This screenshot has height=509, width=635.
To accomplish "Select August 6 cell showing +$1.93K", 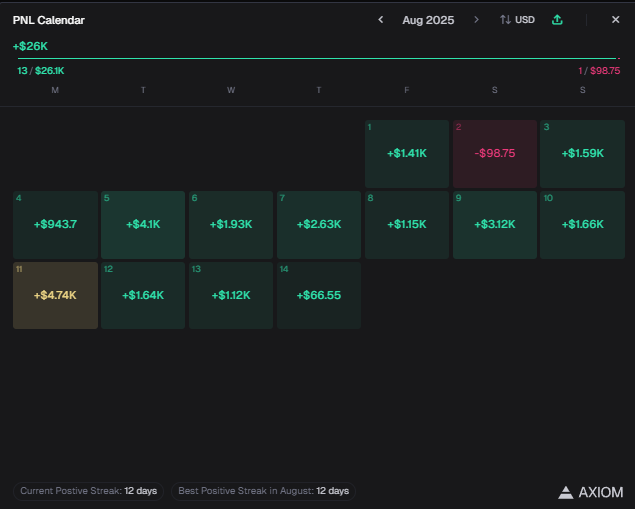I will 231,225.
